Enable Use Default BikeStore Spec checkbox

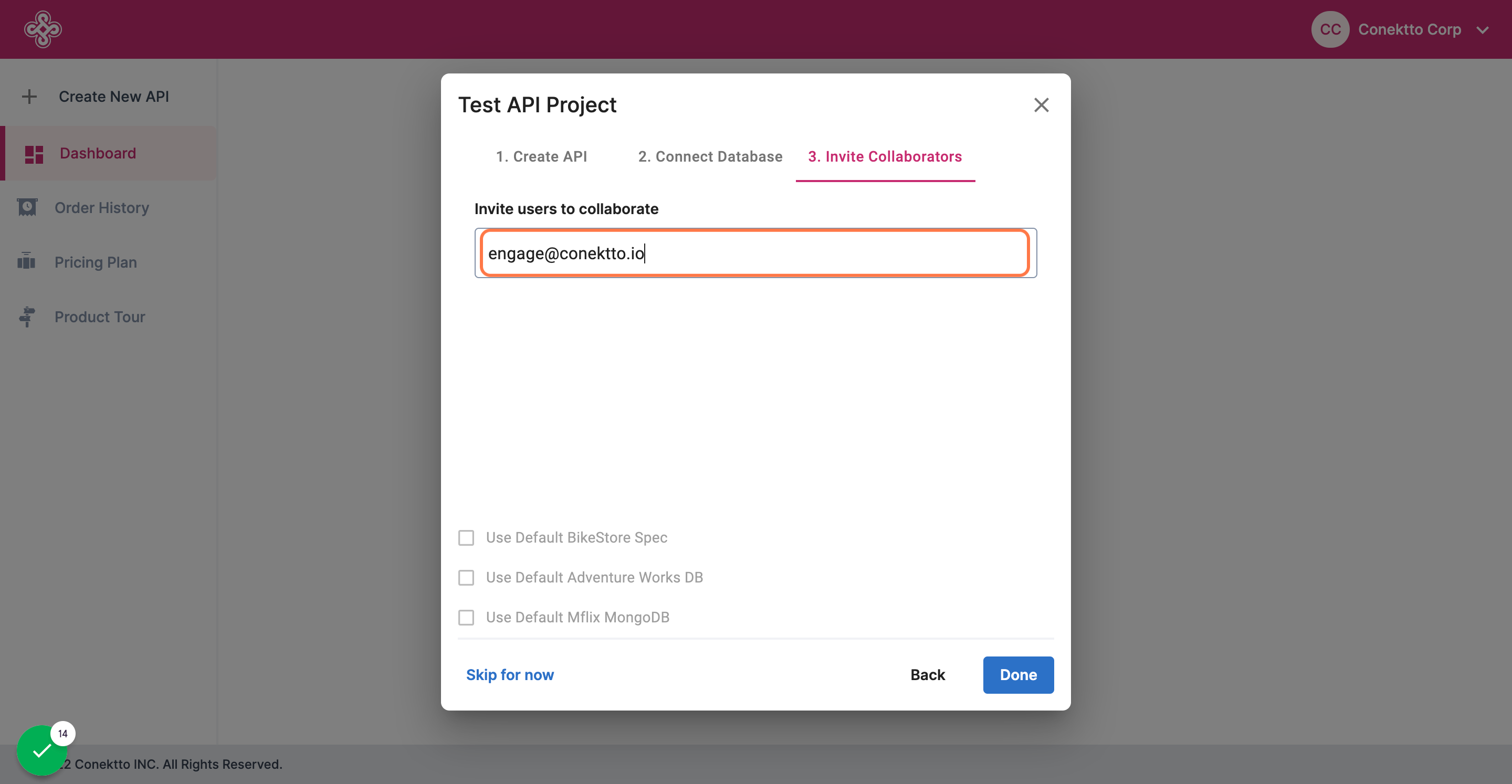466,537
